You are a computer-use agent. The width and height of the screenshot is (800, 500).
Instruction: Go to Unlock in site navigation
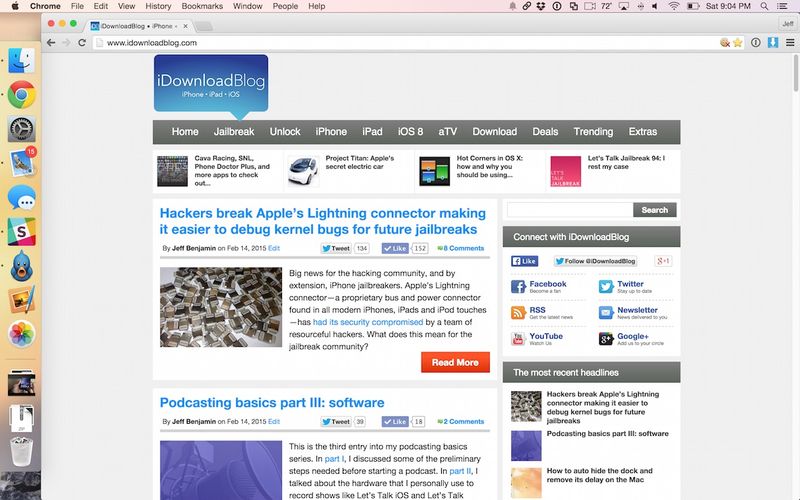coord(285,132)
